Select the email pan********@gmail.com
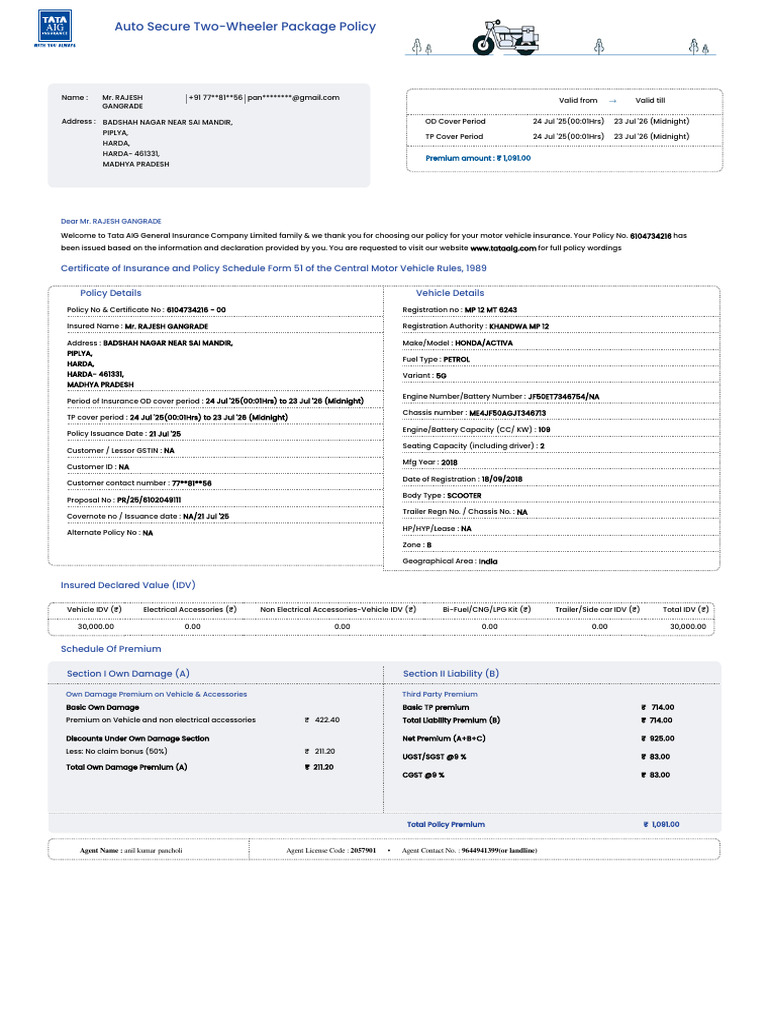 pos(293,97)
